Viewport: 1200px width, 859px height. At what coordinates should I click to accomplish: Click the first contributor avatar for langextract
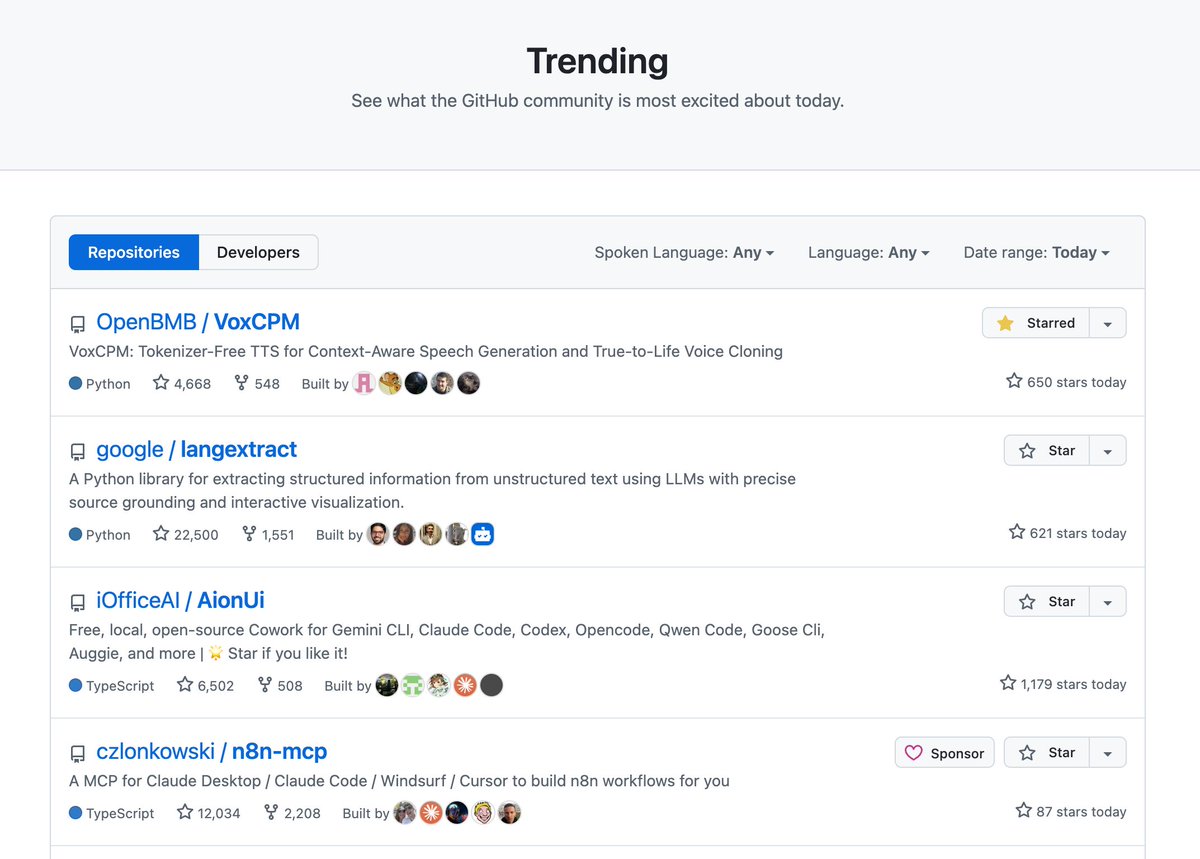[x=378, y=534]
